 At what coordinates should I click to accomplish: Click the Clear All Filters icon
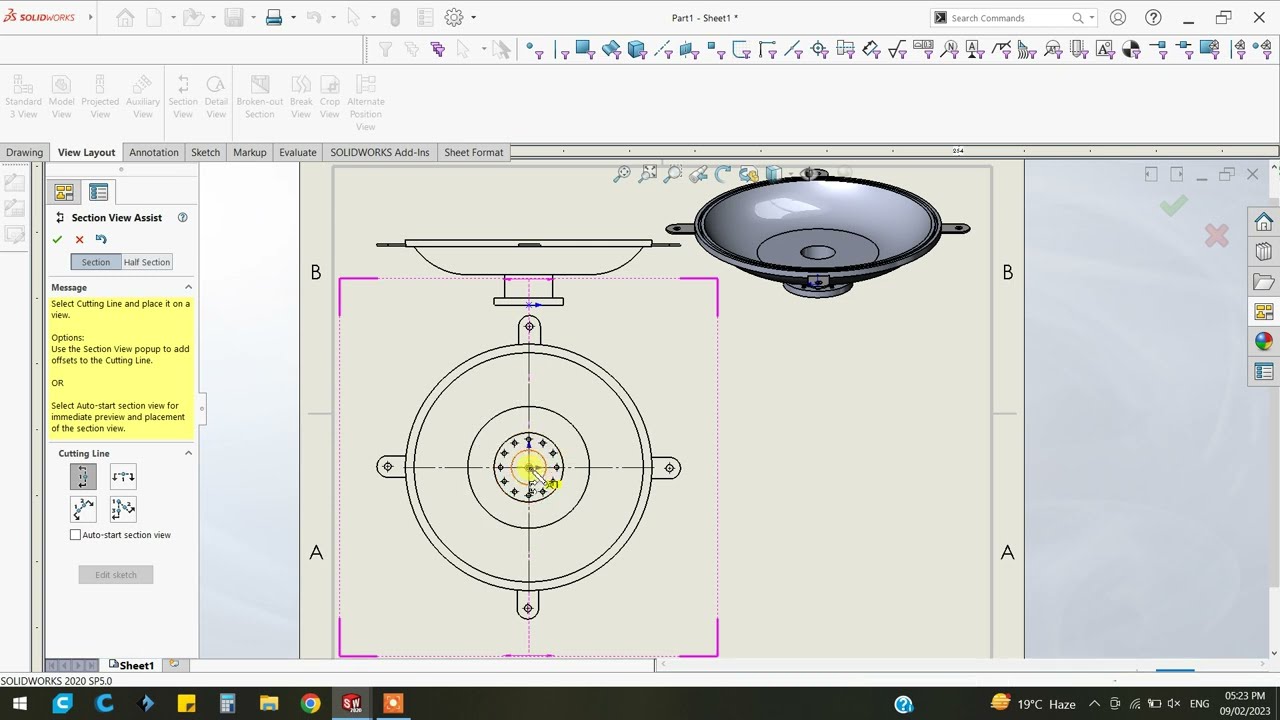tap(411, 49)
